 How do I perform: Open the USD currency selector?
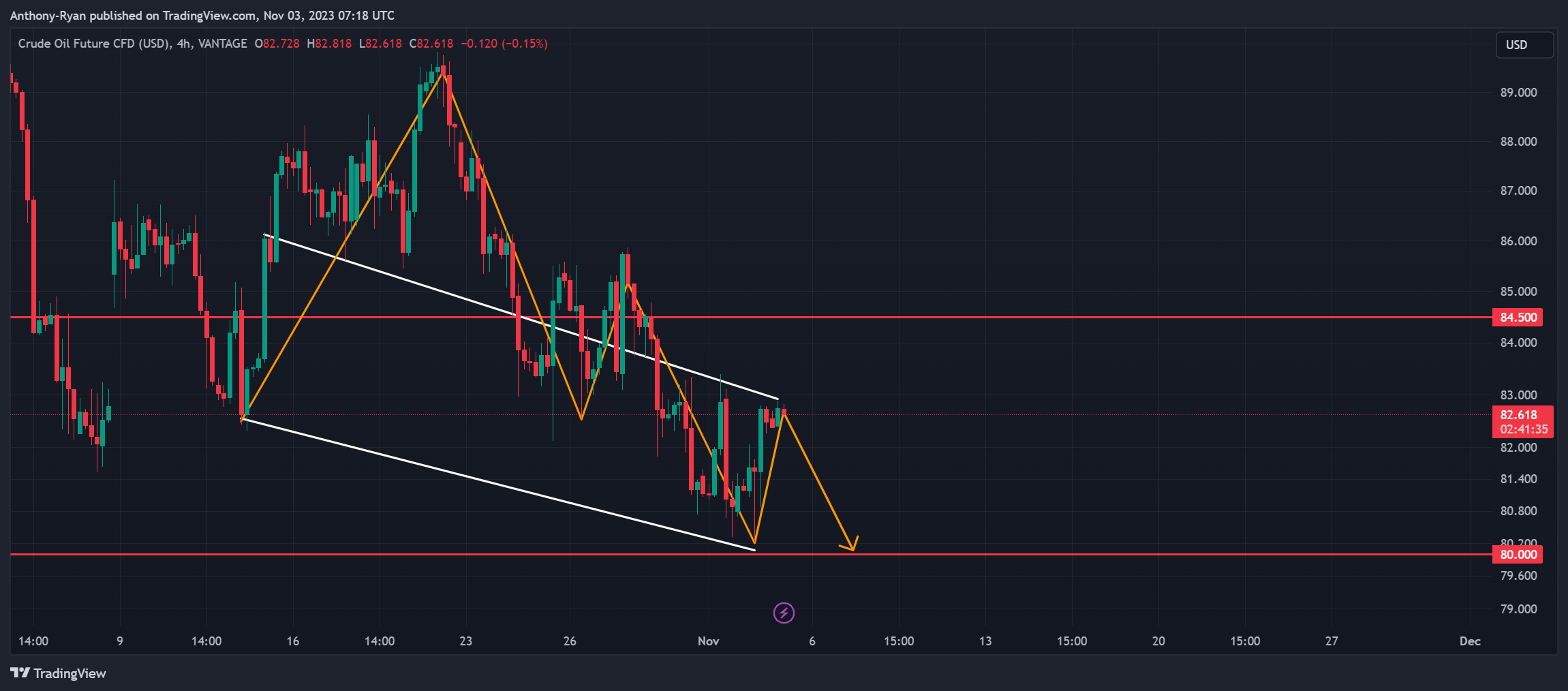(1524, 45)
